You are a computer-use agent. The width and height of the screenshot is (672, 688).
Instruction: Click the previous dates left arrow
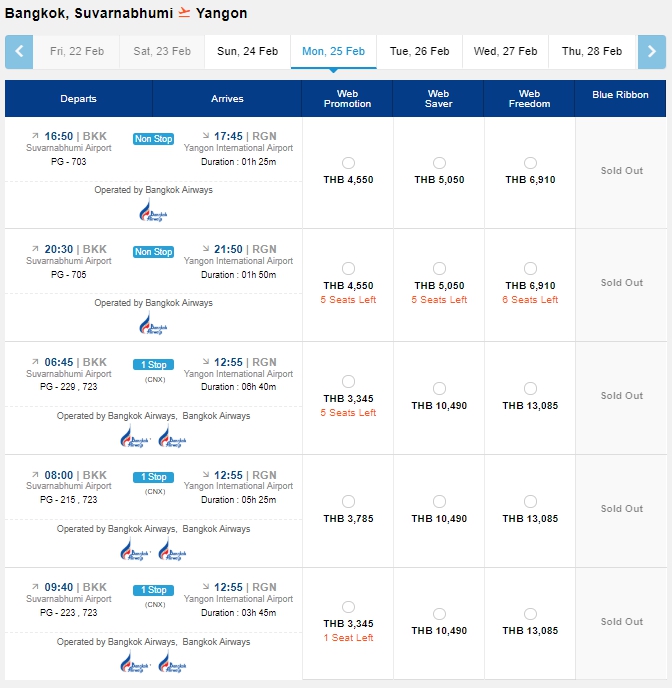[19, 52]
